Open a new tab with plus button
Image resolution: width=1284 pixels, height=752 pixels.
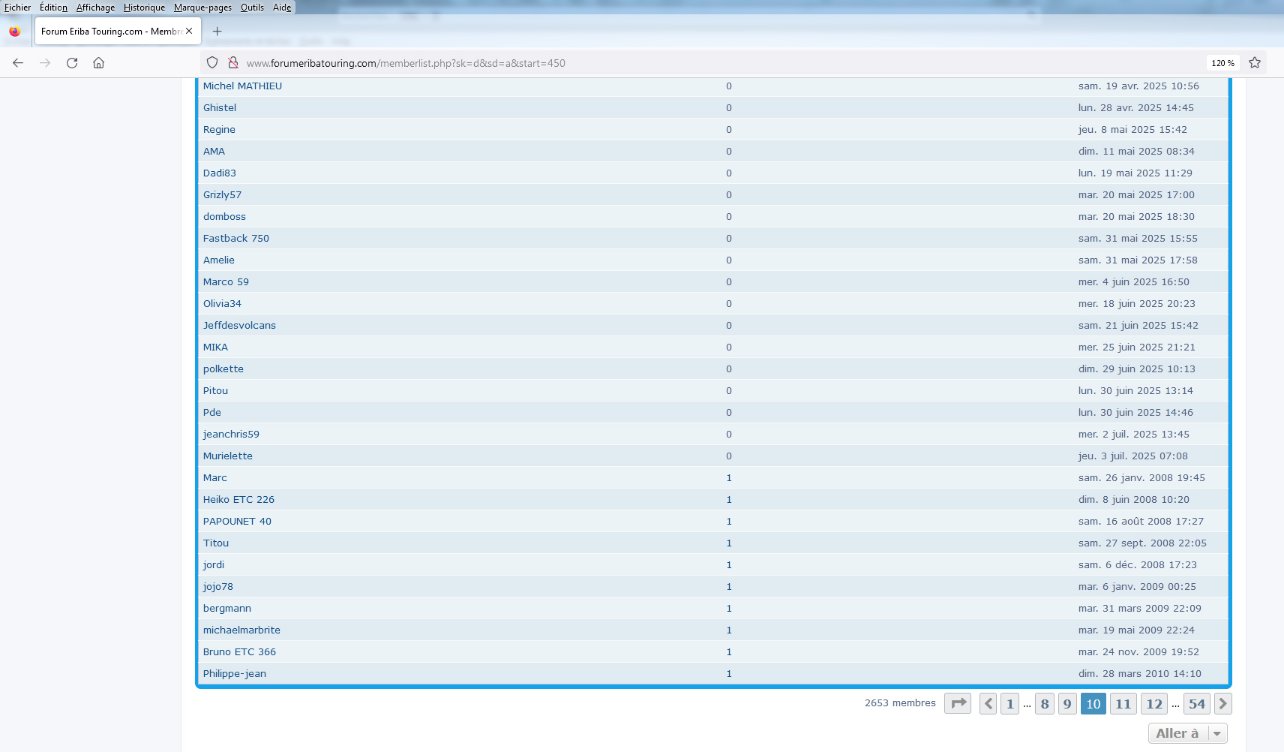pos(217,31)
